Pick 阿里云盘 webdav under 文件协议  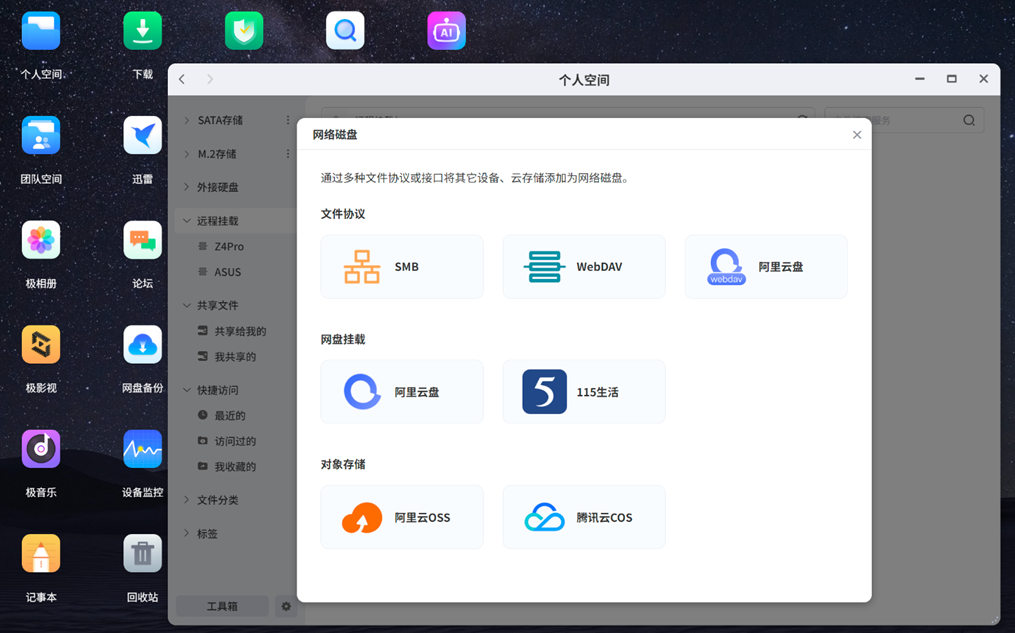coord(766,267)
